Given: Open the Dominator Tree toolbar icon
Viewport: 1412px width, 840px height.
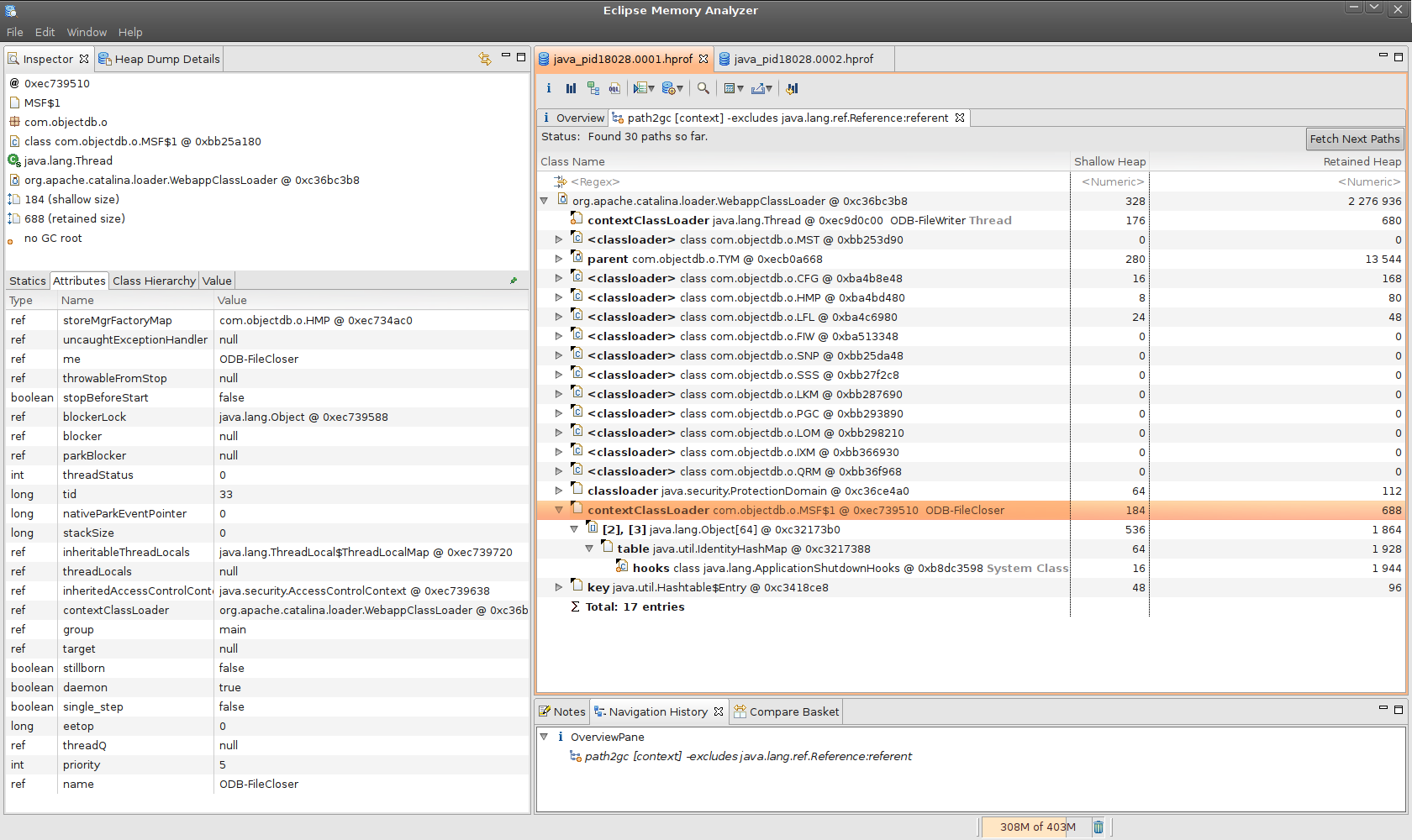Looking at the screenshot, I should pyautogui.click(x=593, y=88).
